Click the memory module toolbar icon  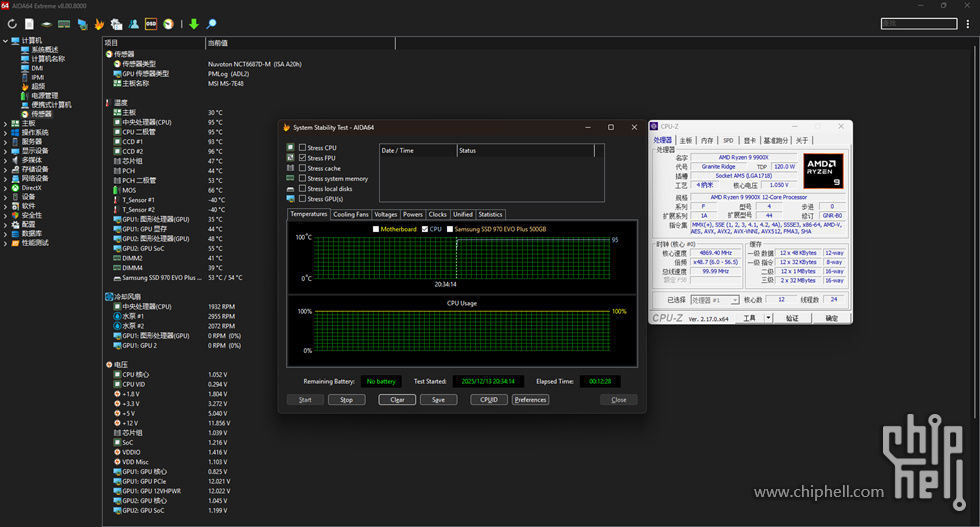[64, 24]
